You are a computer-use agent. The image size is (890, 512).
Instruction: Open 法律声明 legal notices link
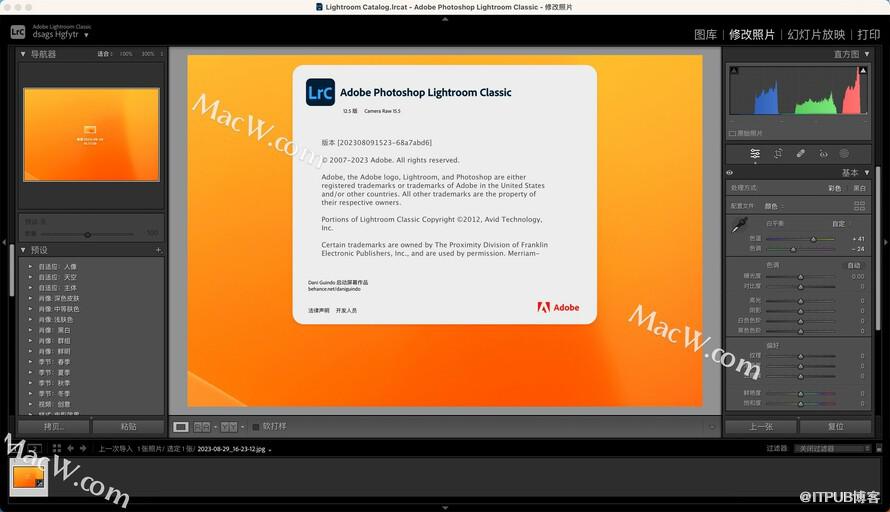(x=318, y=310)
